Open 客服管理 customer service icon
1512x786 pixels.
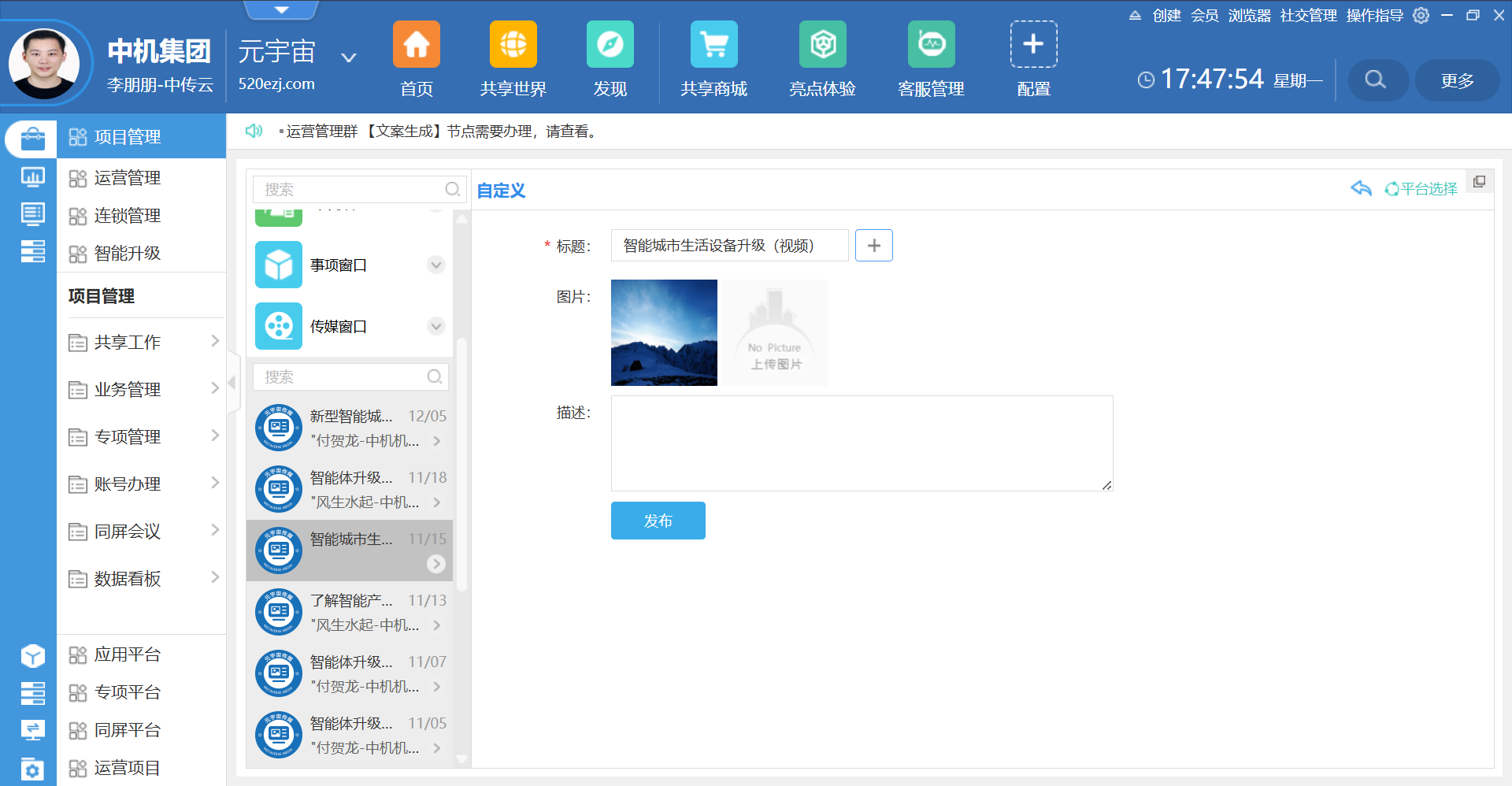tap(931, 45)
